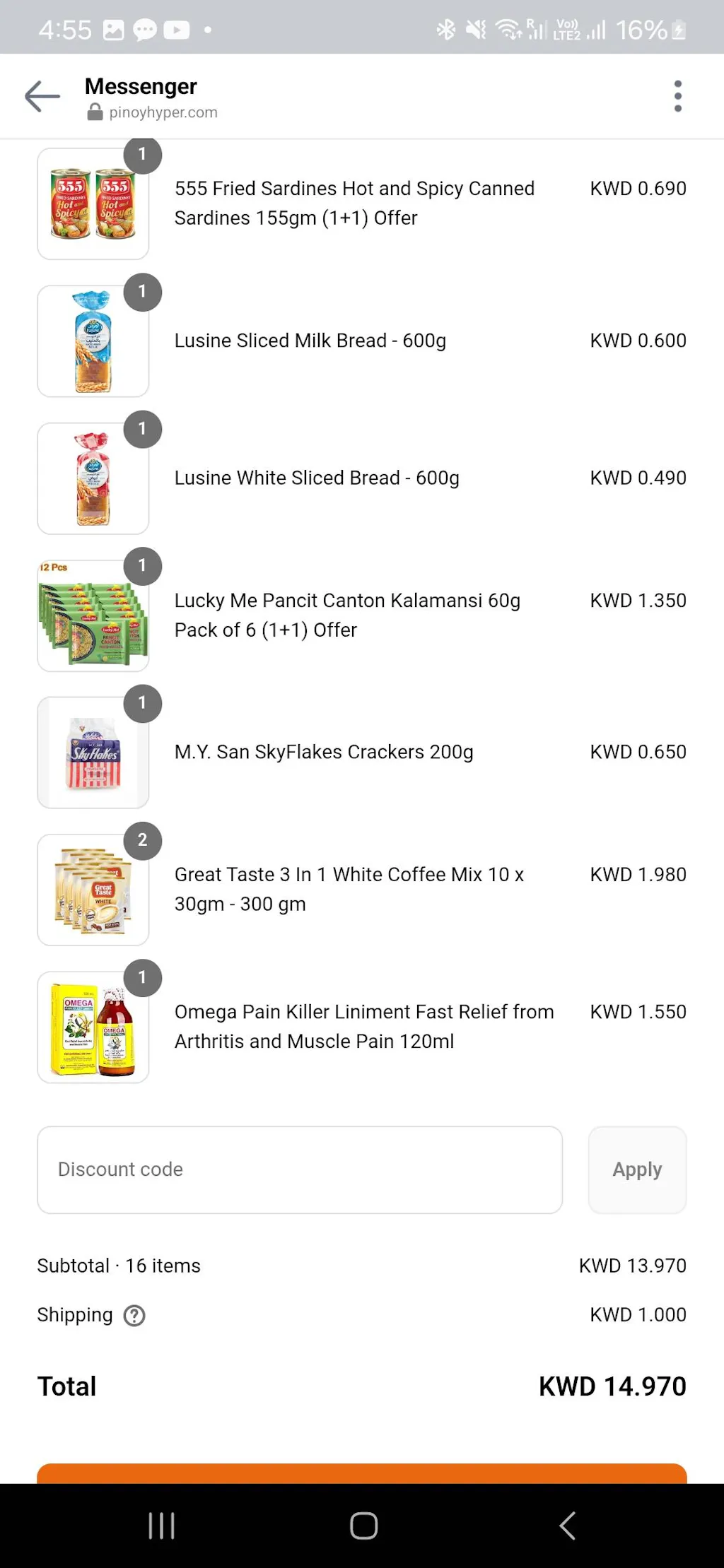Tap the Great Taste White Coffee thumbnail

tap(93, 890)
